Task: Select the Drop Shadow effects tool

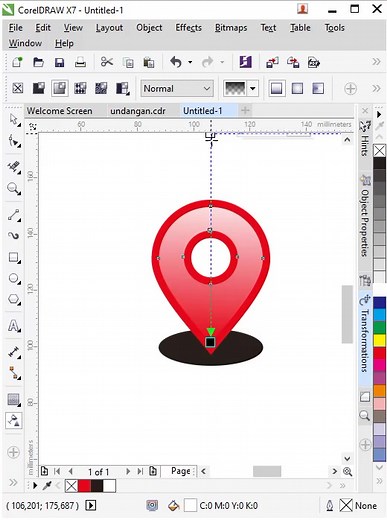Action: coord(14,399)
